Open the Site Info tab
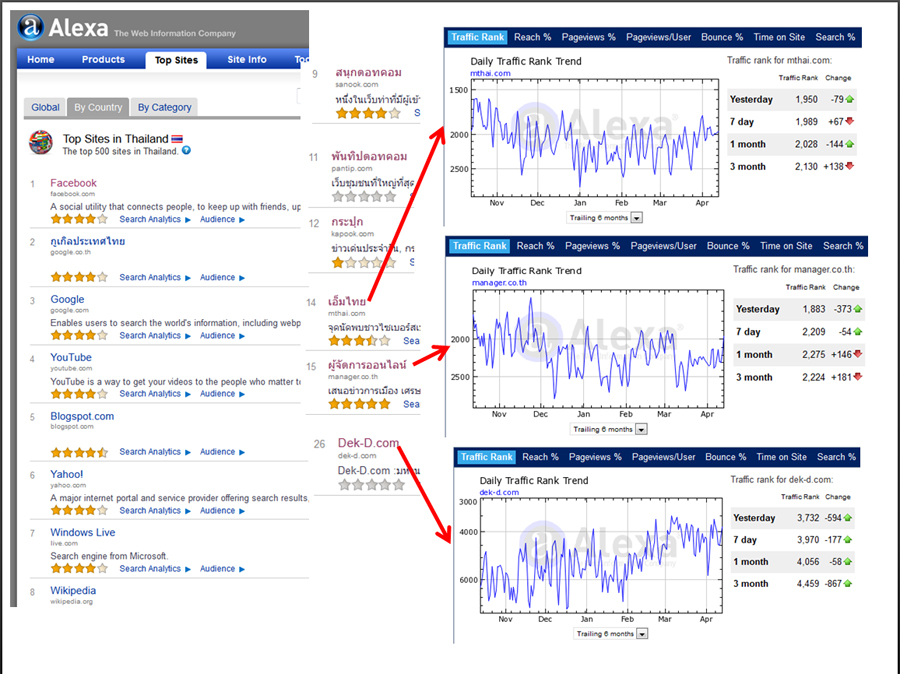The height and width of the screenshot is (674, 900). point(247,59)
